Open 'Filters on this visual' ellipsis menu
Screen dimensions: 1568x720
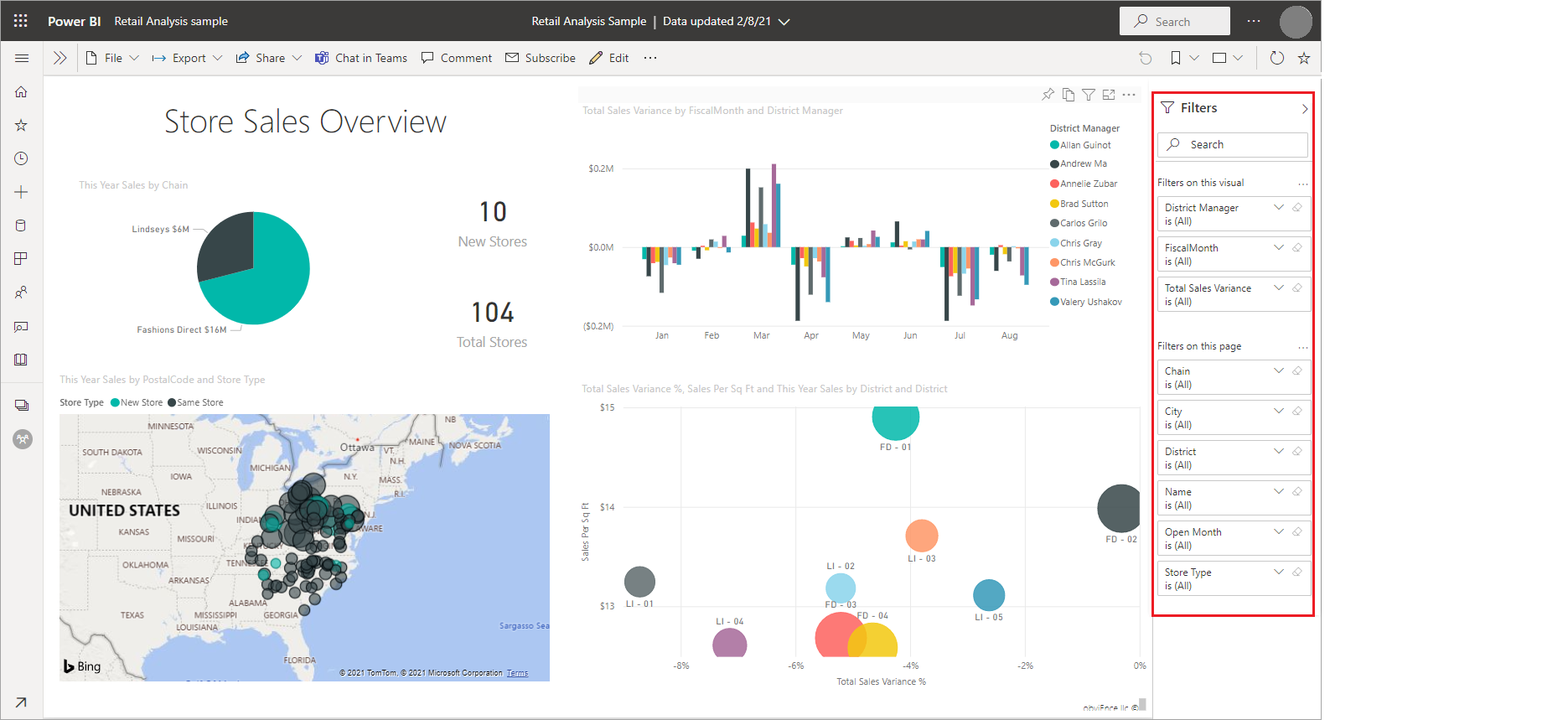(1303, 184)
